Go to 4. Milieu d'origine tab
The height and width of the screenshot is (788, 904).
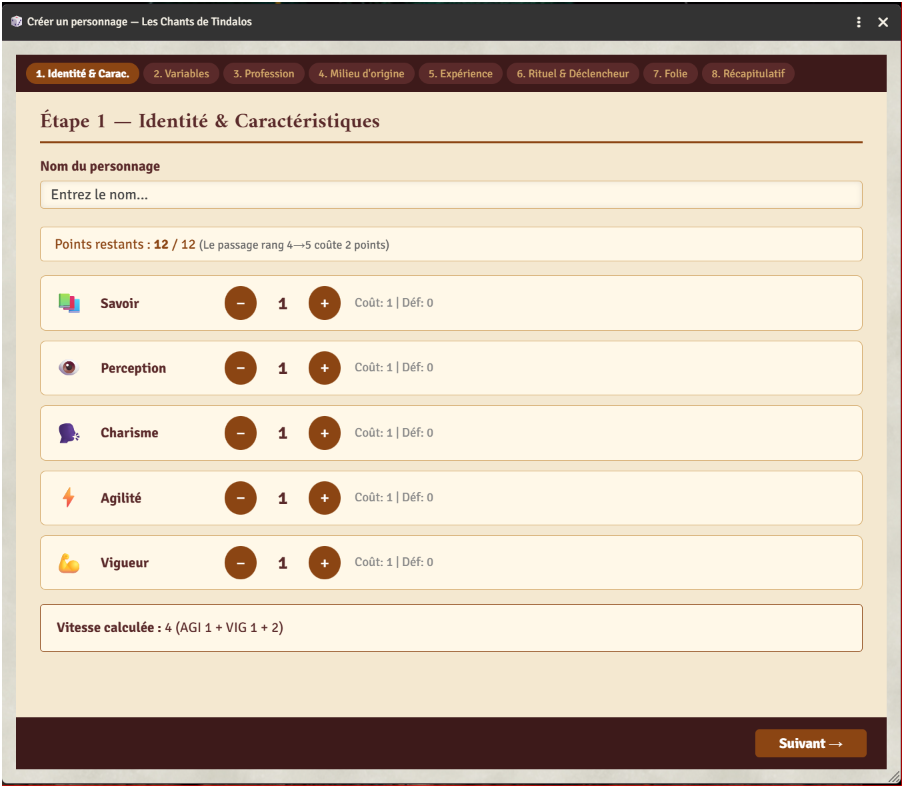pos(361,73)
